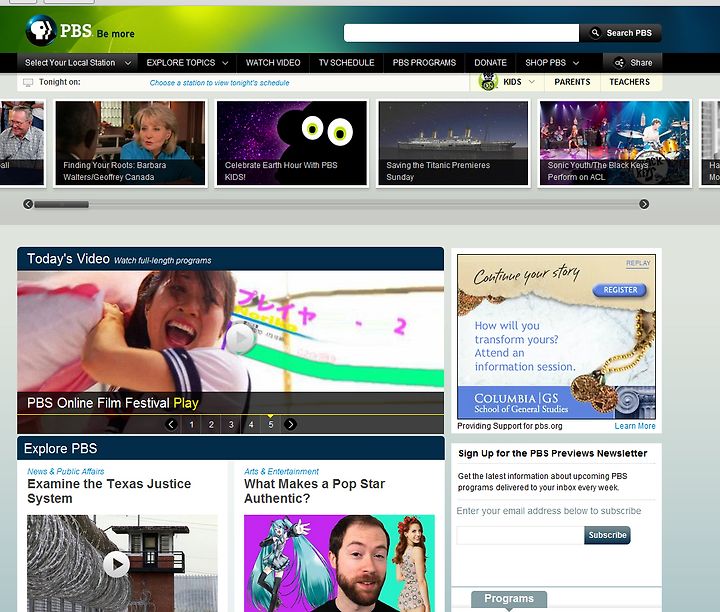Image resolution: width=720 pixels, height=612 pixels.
Task: Click the magnifier icon in Search PBS
Action: pos(595,33)
